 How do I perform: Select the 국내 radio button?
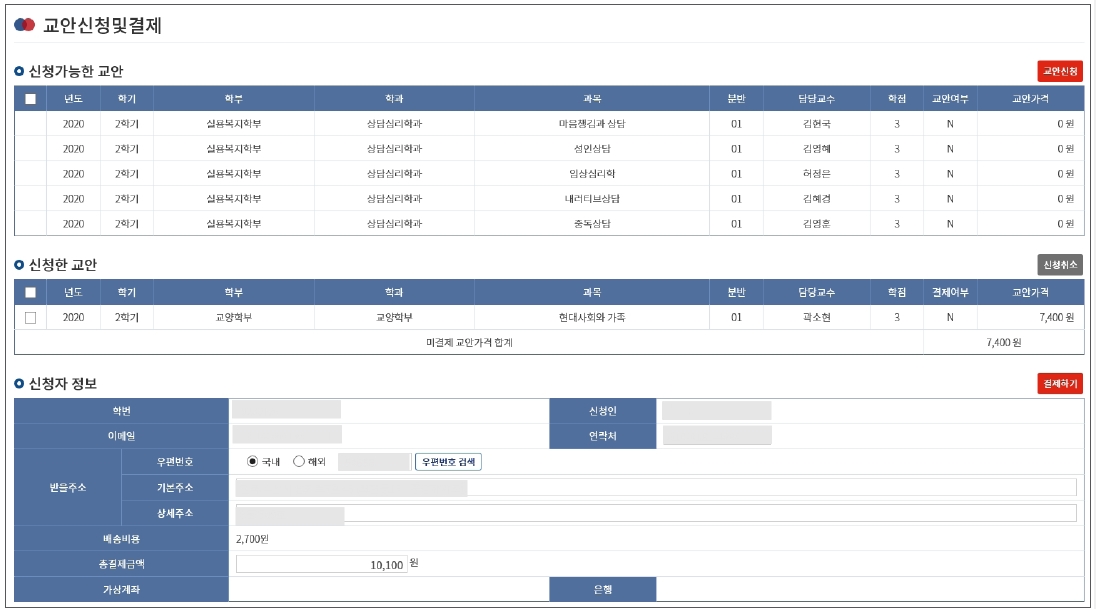click(252, 462)
